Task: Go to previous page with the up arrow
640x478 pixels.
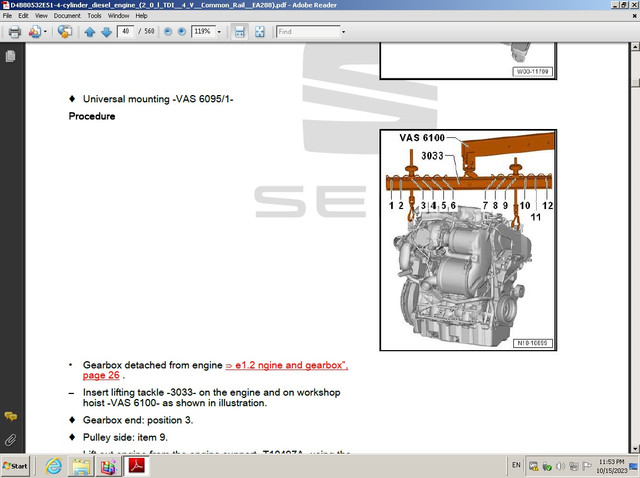Action: pos(90,32)
